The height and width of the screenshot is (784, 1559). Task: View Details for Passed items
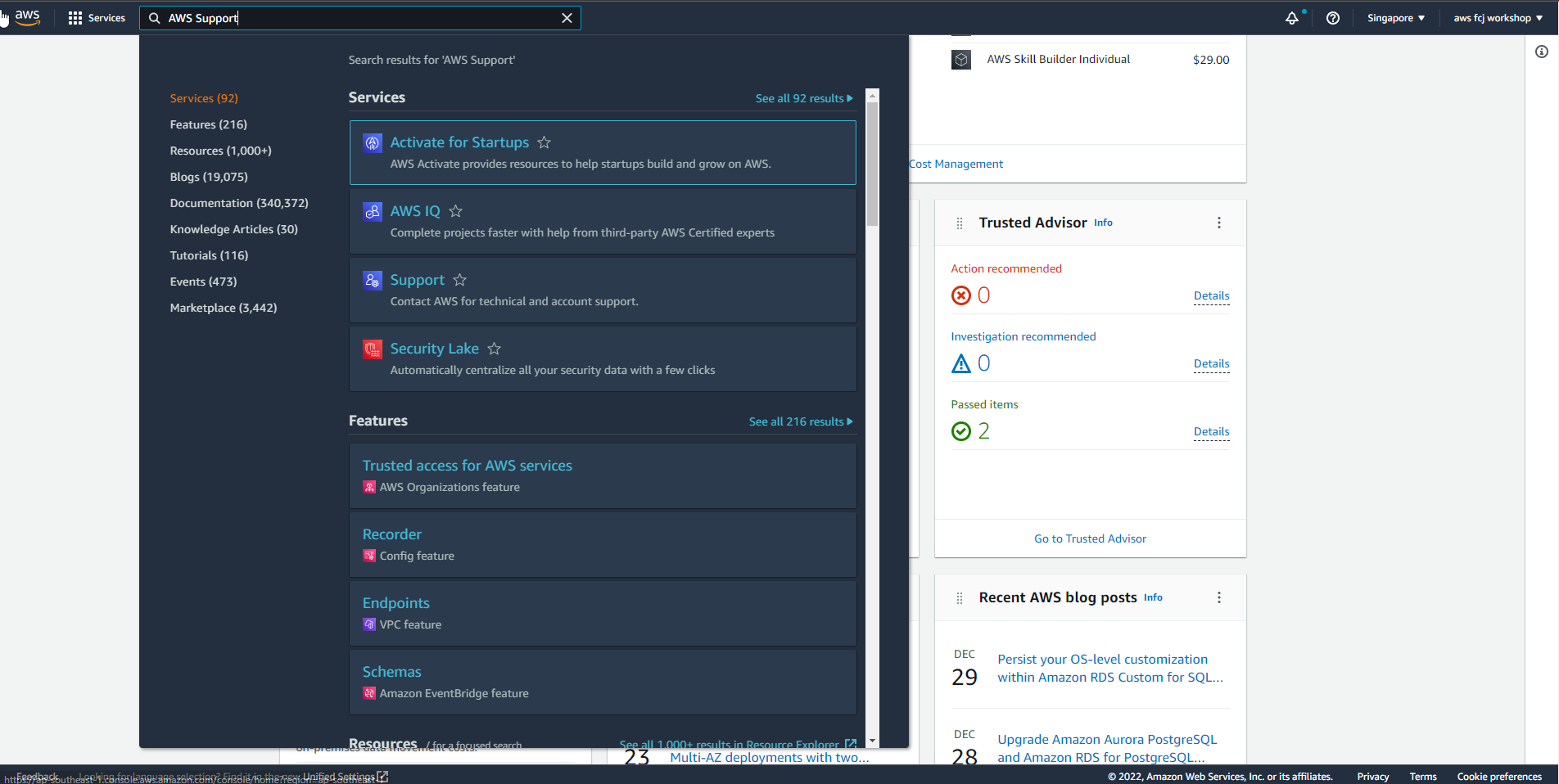1211,432
